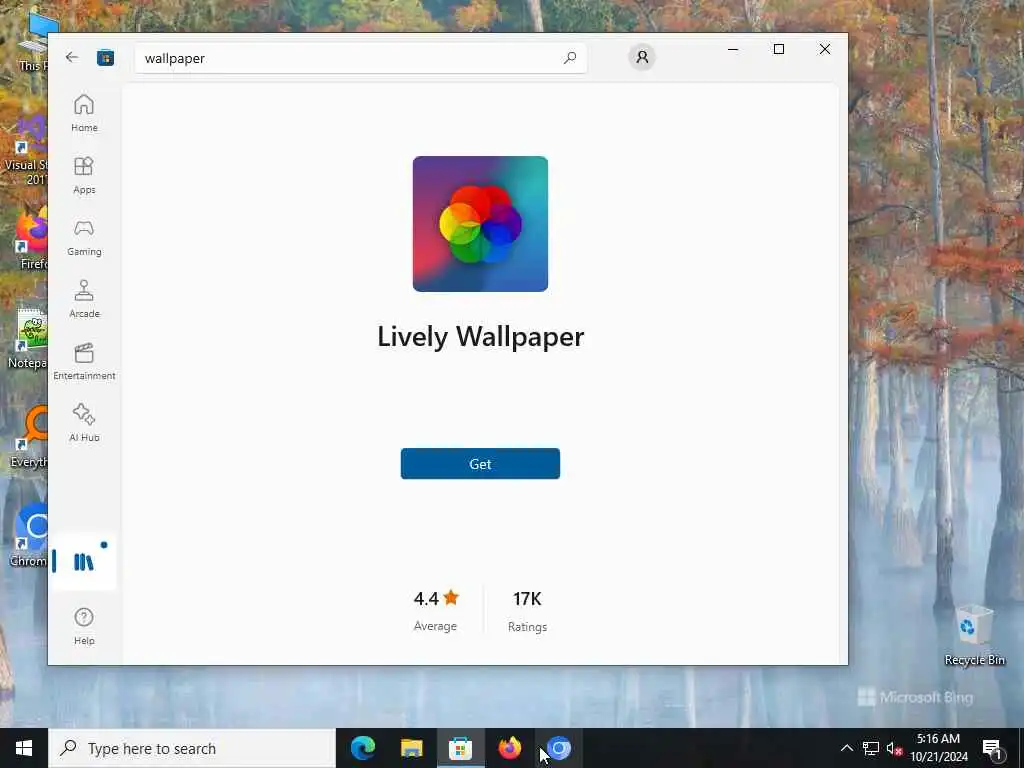
Task: Launch Microsoft Edge from the taskbar
Action: tap(363, 748)
